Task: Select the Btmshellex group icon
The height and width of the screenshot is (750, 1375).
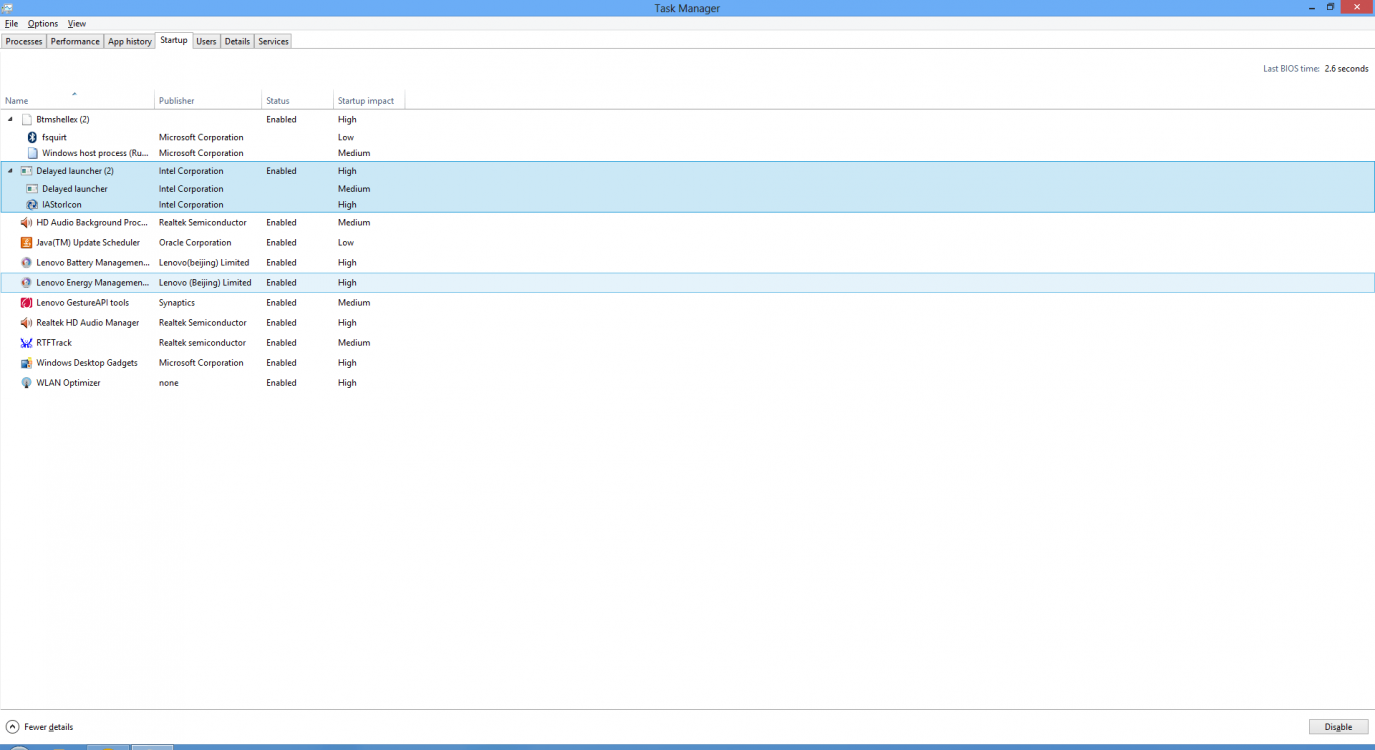Action: click(x=26, y=119)
